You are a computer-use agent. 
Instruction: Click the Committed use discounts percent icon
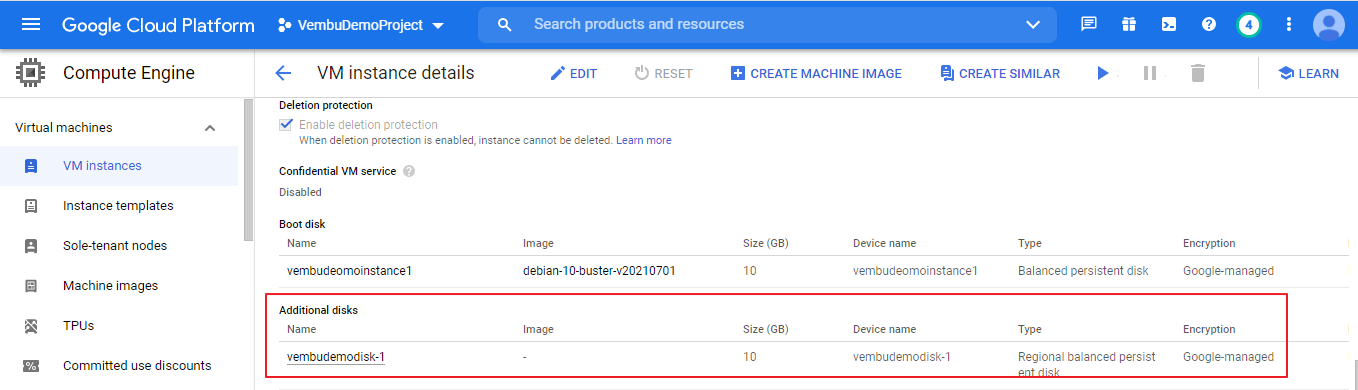(x=31, y=366)
